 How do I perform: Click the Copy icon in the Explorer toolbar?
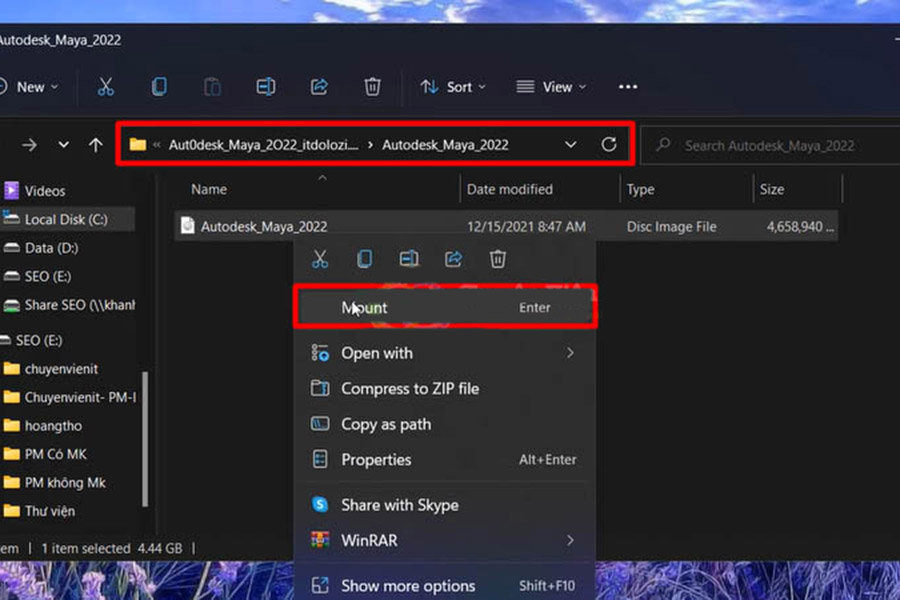[159, 87]
